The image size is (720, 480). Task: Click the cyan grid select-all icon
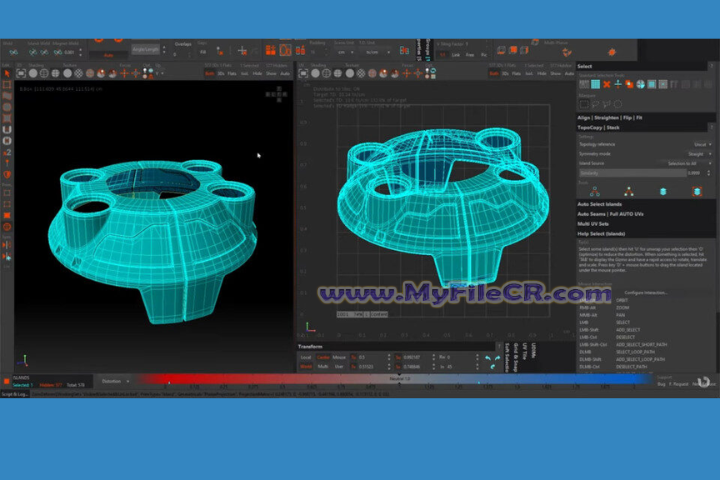[596, 85]
